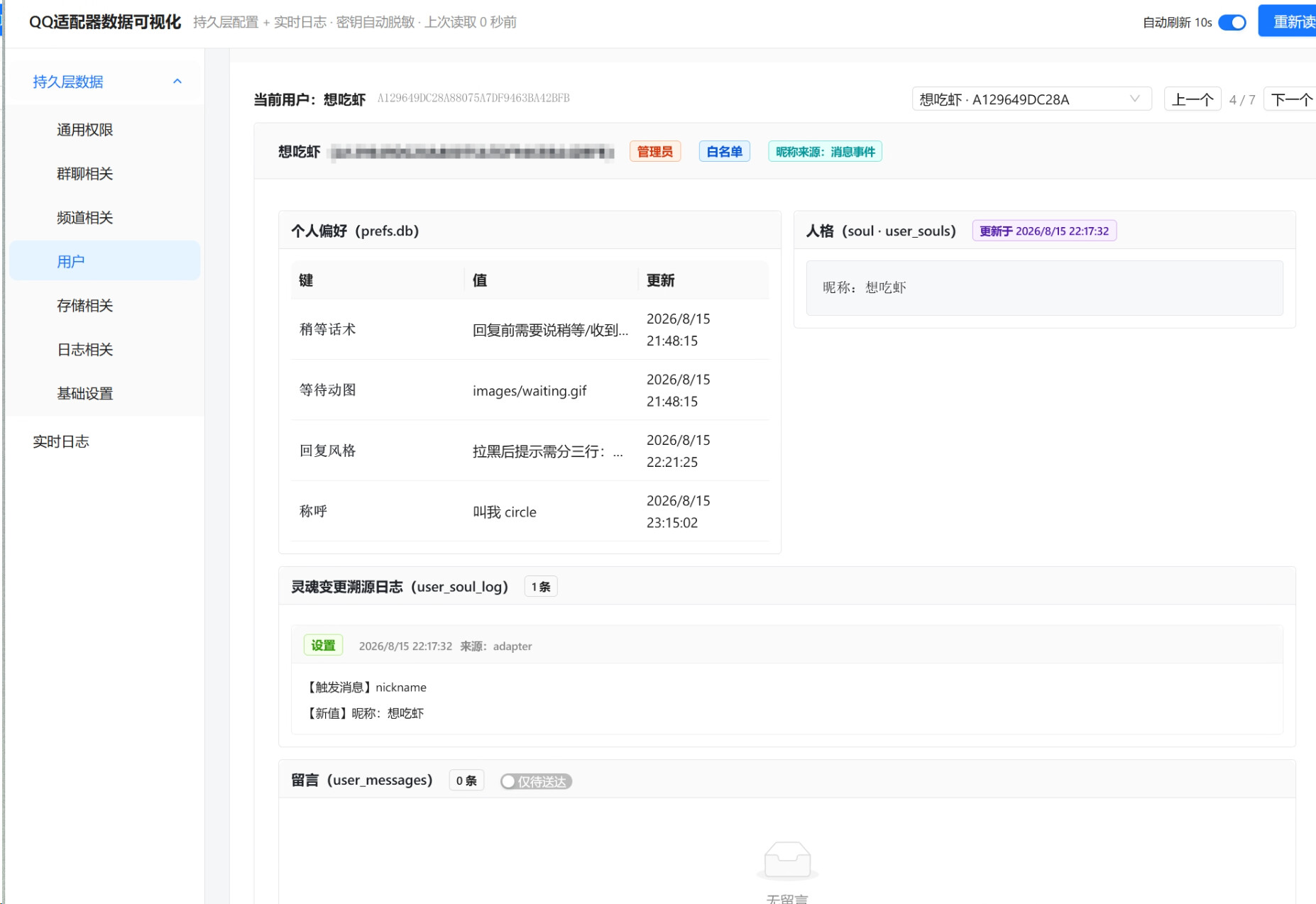This screenshot has height=904, width=1316.
Task: Click the 白名单 tag
Action: pyautogui.click(x=724, y=151)
